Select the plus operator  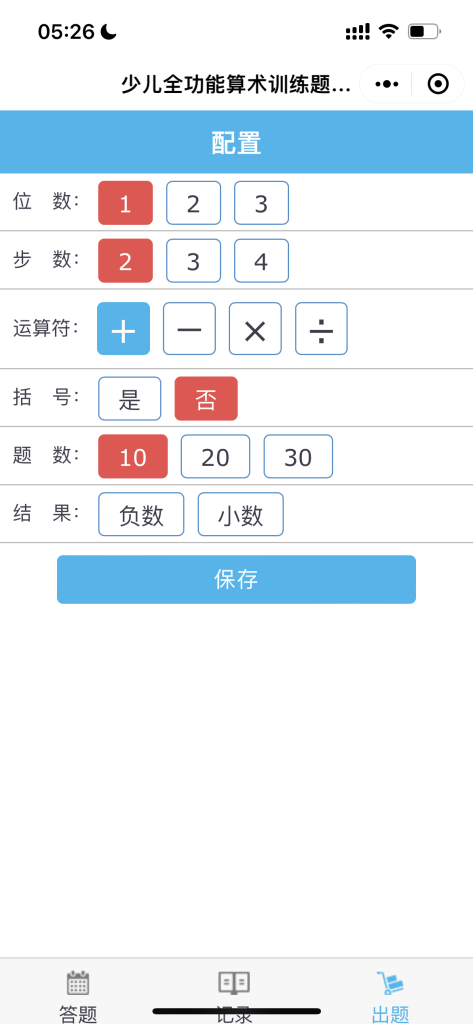click(x=123, y=328)
